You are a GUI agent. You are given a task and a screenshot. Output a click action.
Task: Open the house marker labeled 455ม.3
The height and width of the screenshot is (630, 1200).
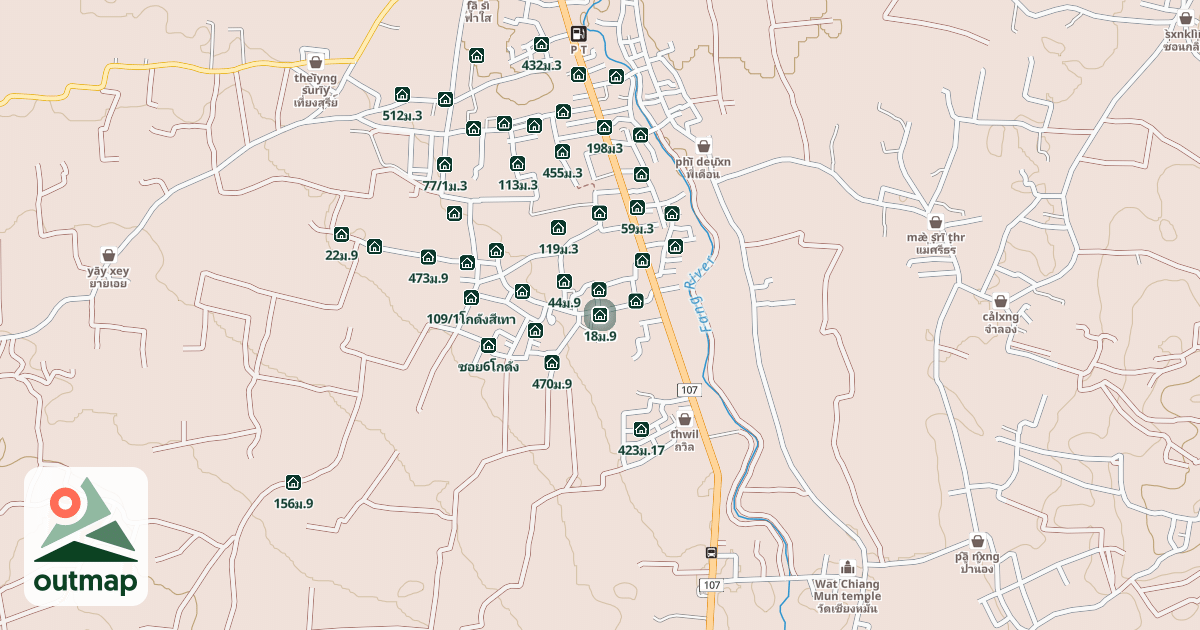tap(562, 152)
